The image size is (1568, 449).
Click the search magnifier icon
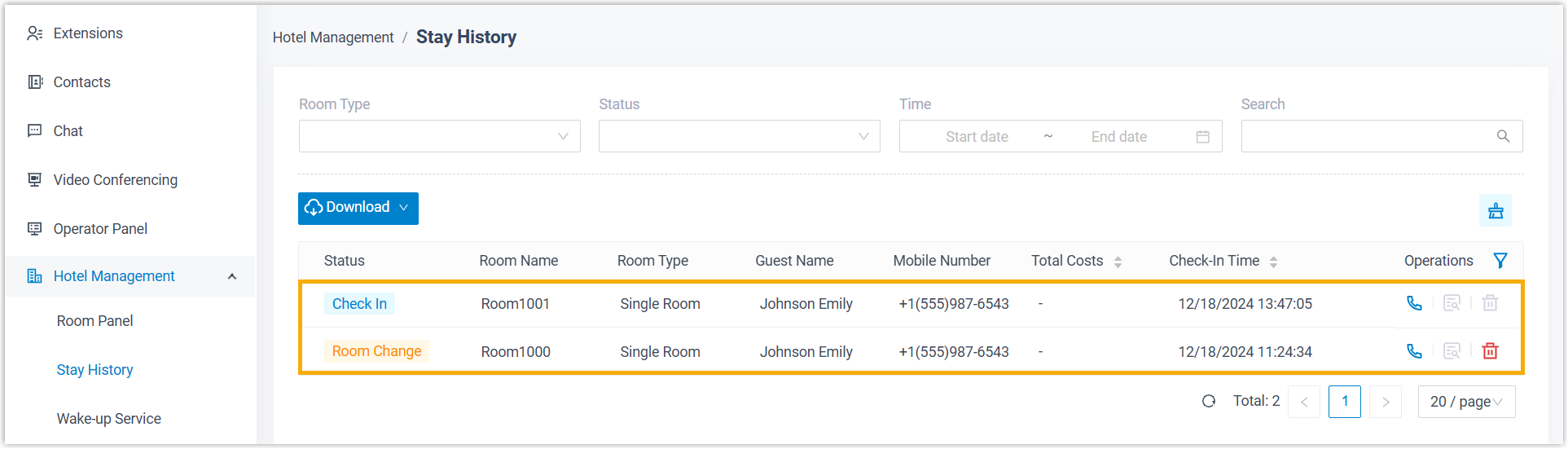(x=1503, y=137)
